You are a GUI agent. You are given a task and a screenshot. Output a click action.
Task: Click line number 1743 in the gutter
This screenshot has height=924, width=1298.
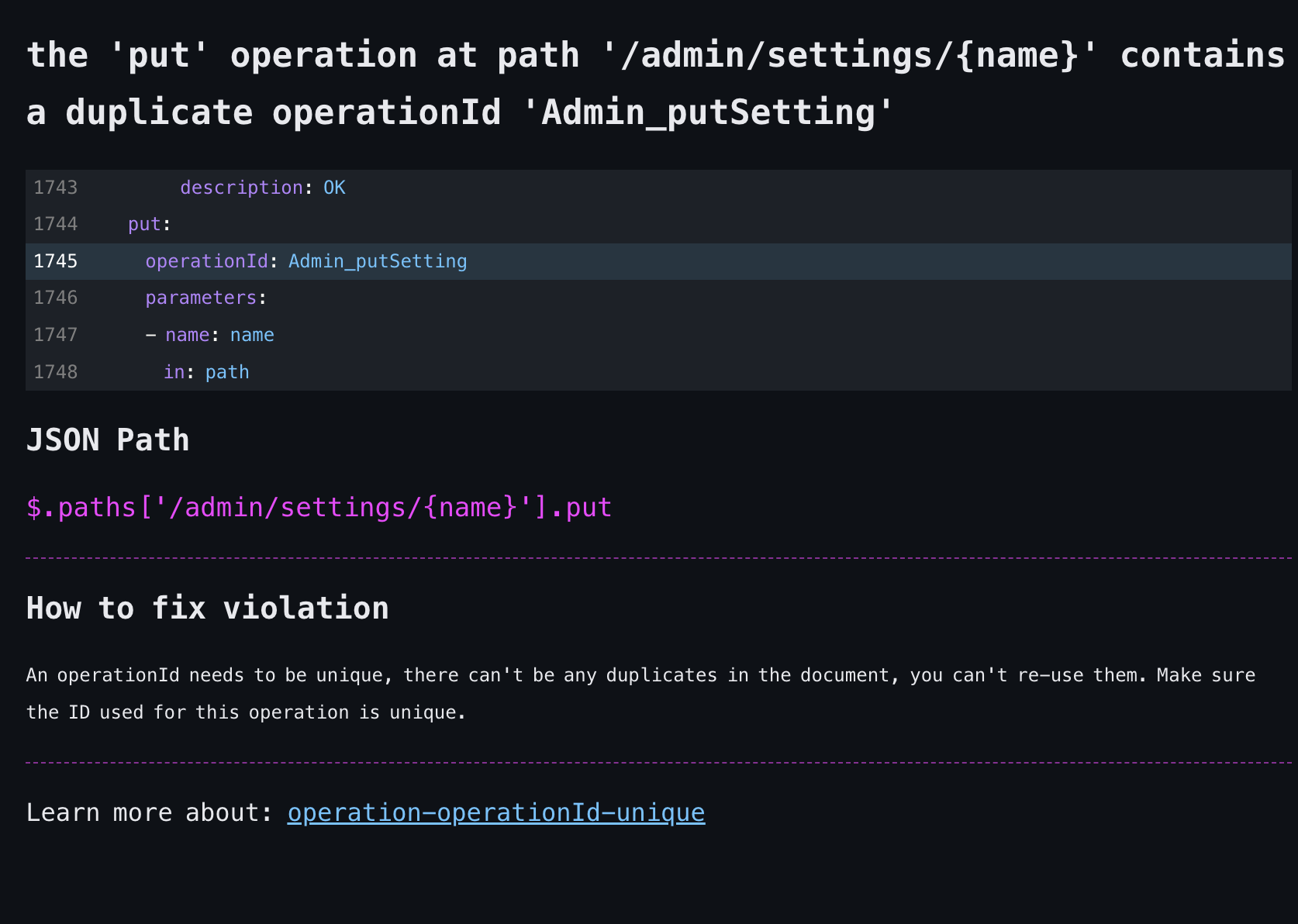pos(55,188)
